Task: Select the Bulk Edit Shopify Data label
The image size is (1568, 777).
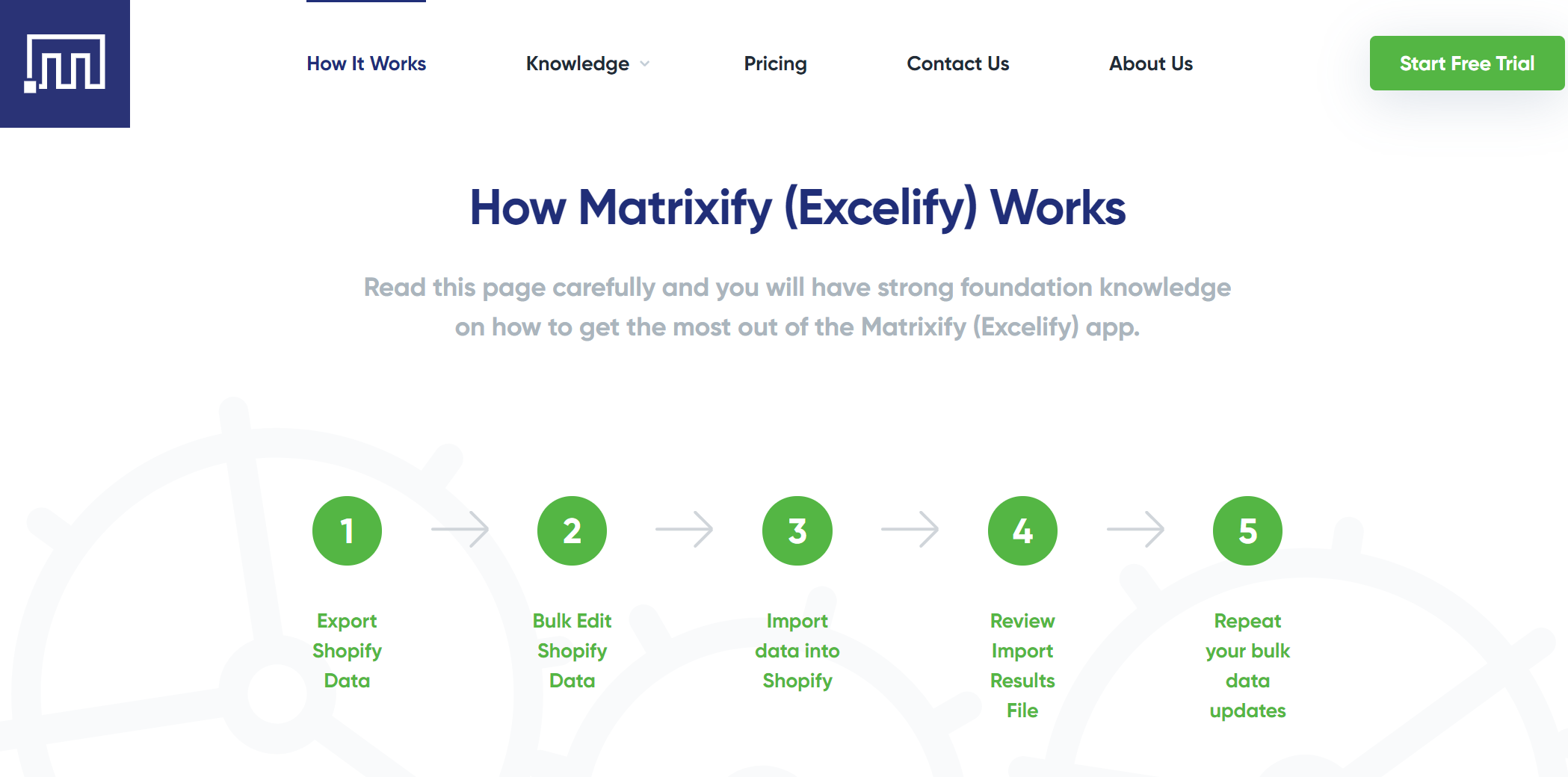Action: coord(572,650)
